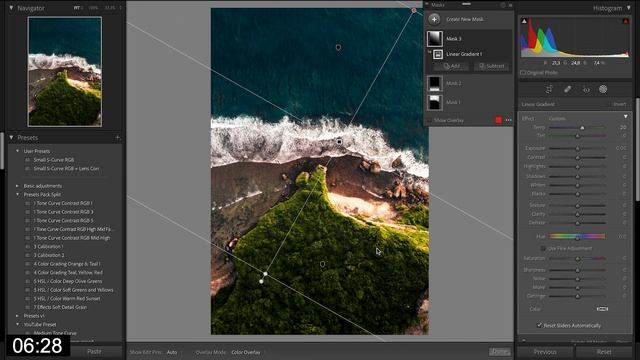Click the Temp slider handle

(582, 128)
